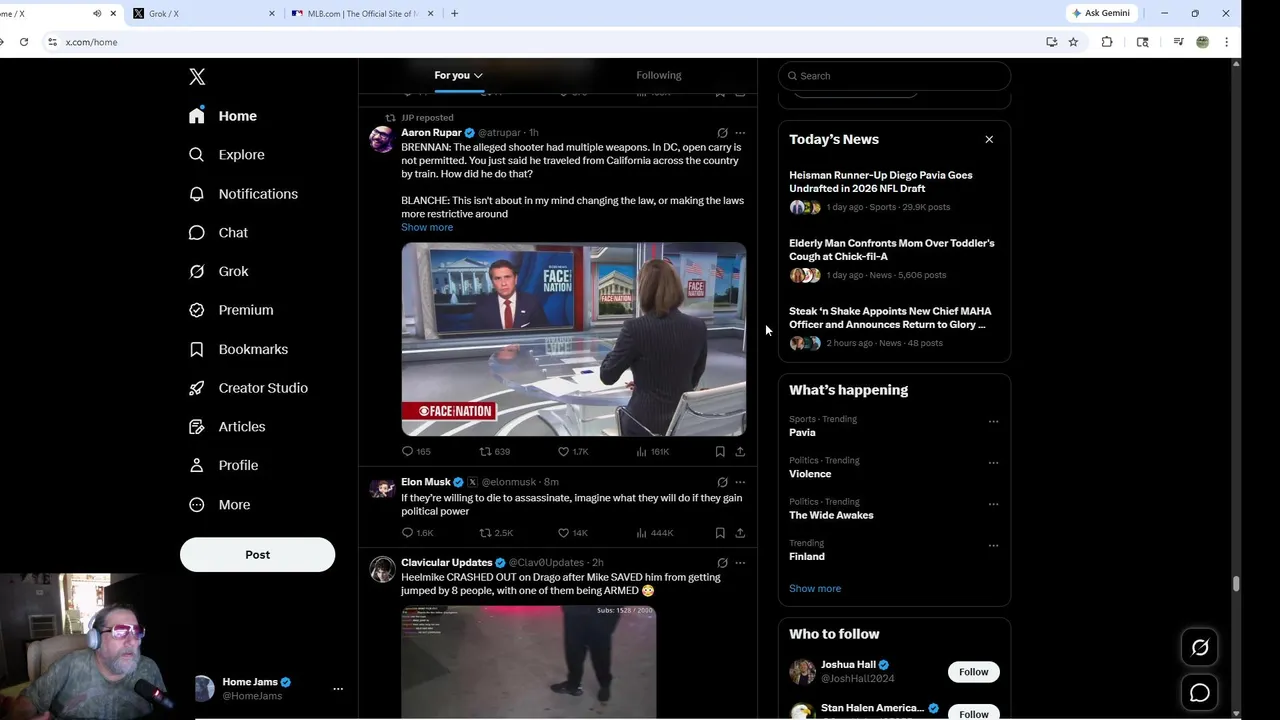
Task: Bookmark Aaron Rupar's post
Action: tap(720, 452)
